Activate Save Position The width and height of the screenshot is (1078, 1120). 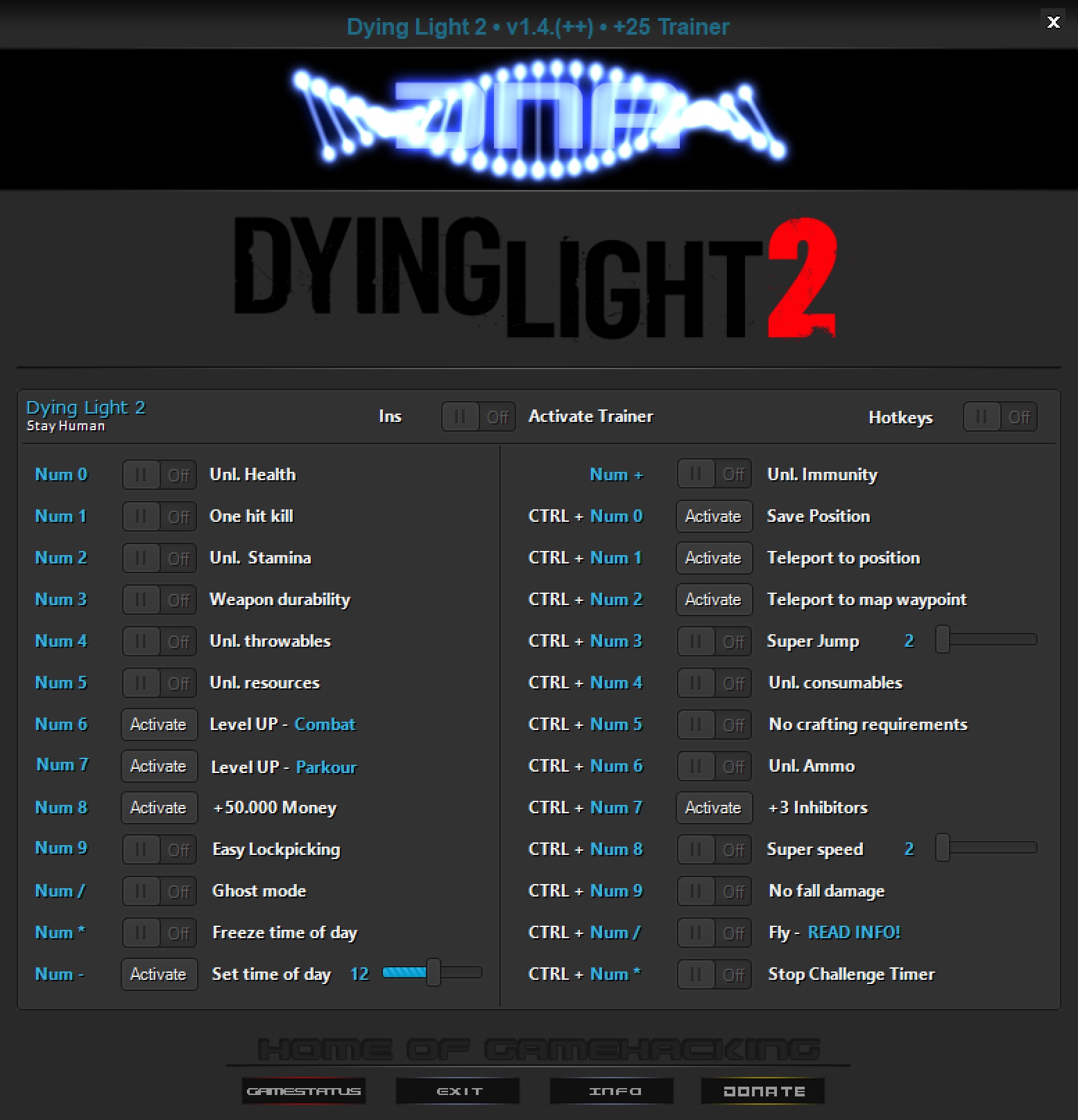[715, 516]
